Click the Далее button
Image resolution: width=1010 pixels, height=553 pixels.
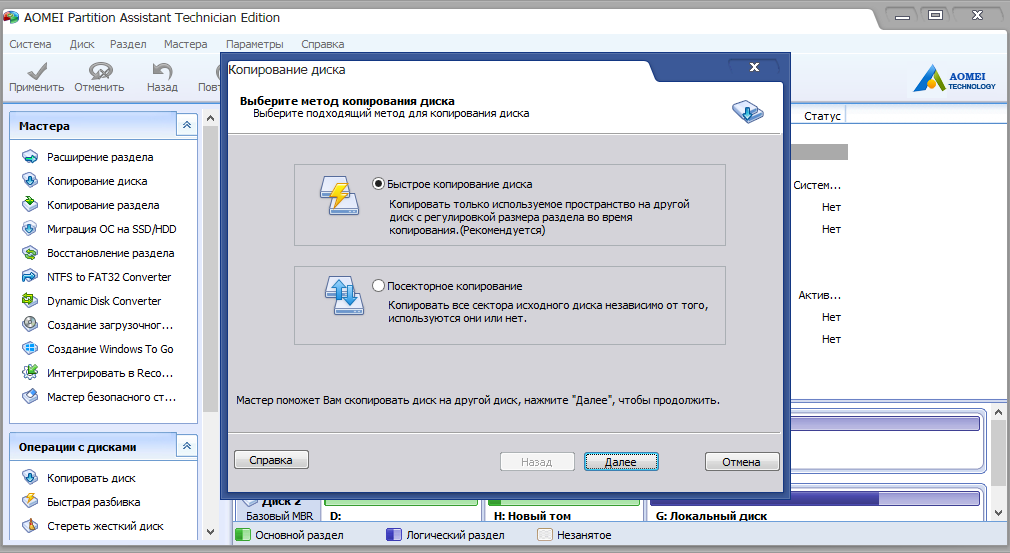point(621,462)
